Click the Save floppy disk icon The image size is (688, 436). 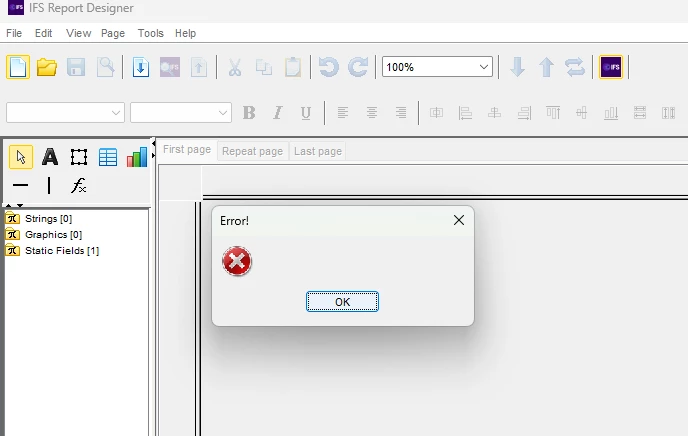click(76, 67)
